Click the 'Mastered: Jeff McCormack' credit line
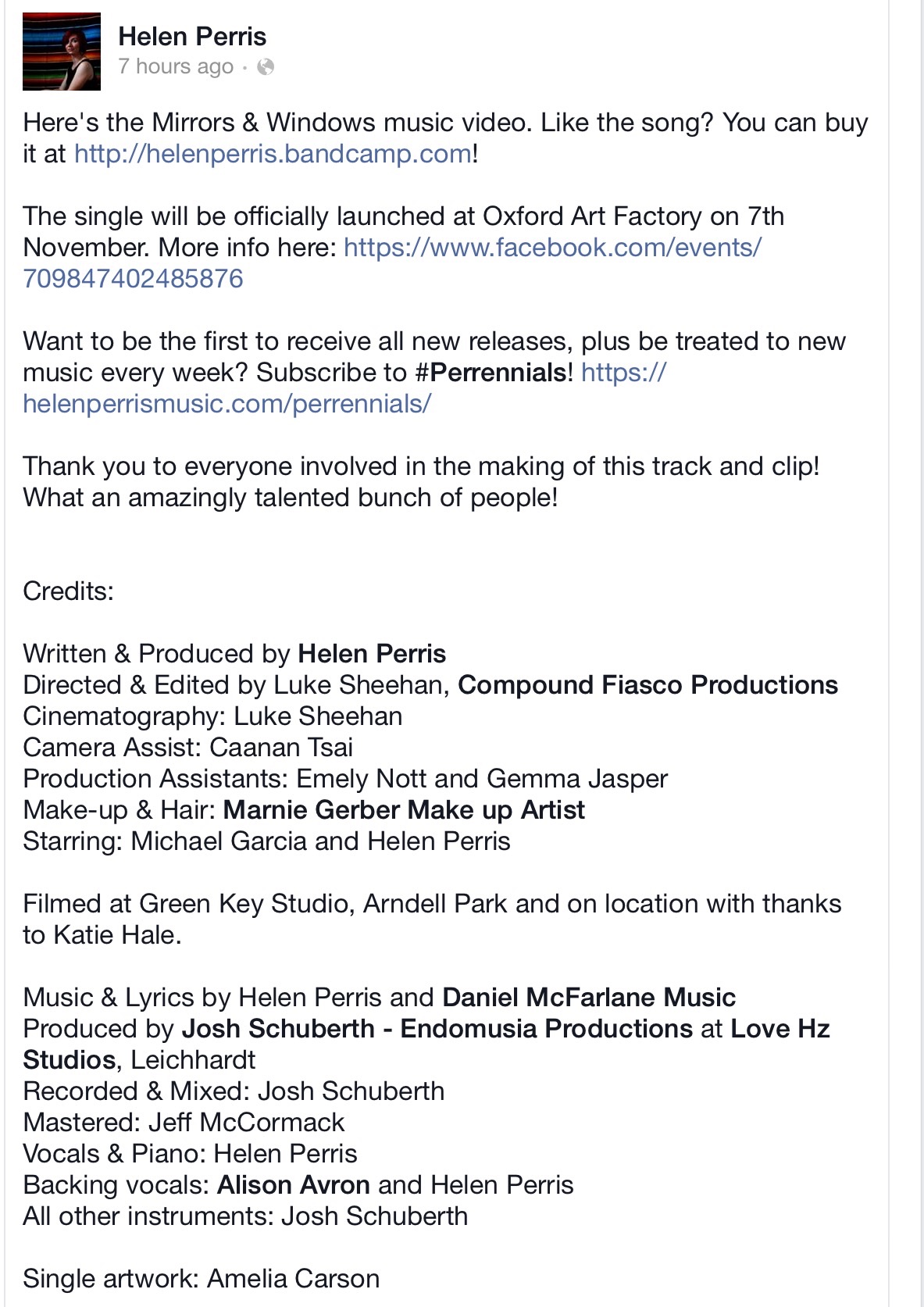 click(x=184, y=1123)
